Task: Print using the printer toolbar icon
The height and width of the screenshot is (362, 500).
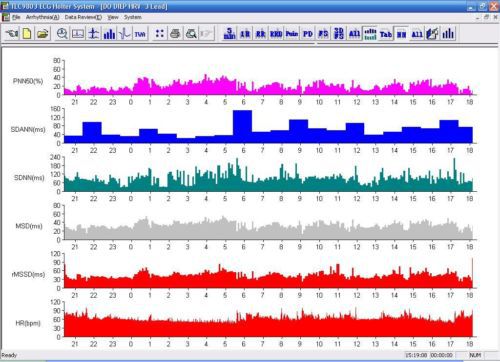Action: pyautogui.click(x=175, y=34)
